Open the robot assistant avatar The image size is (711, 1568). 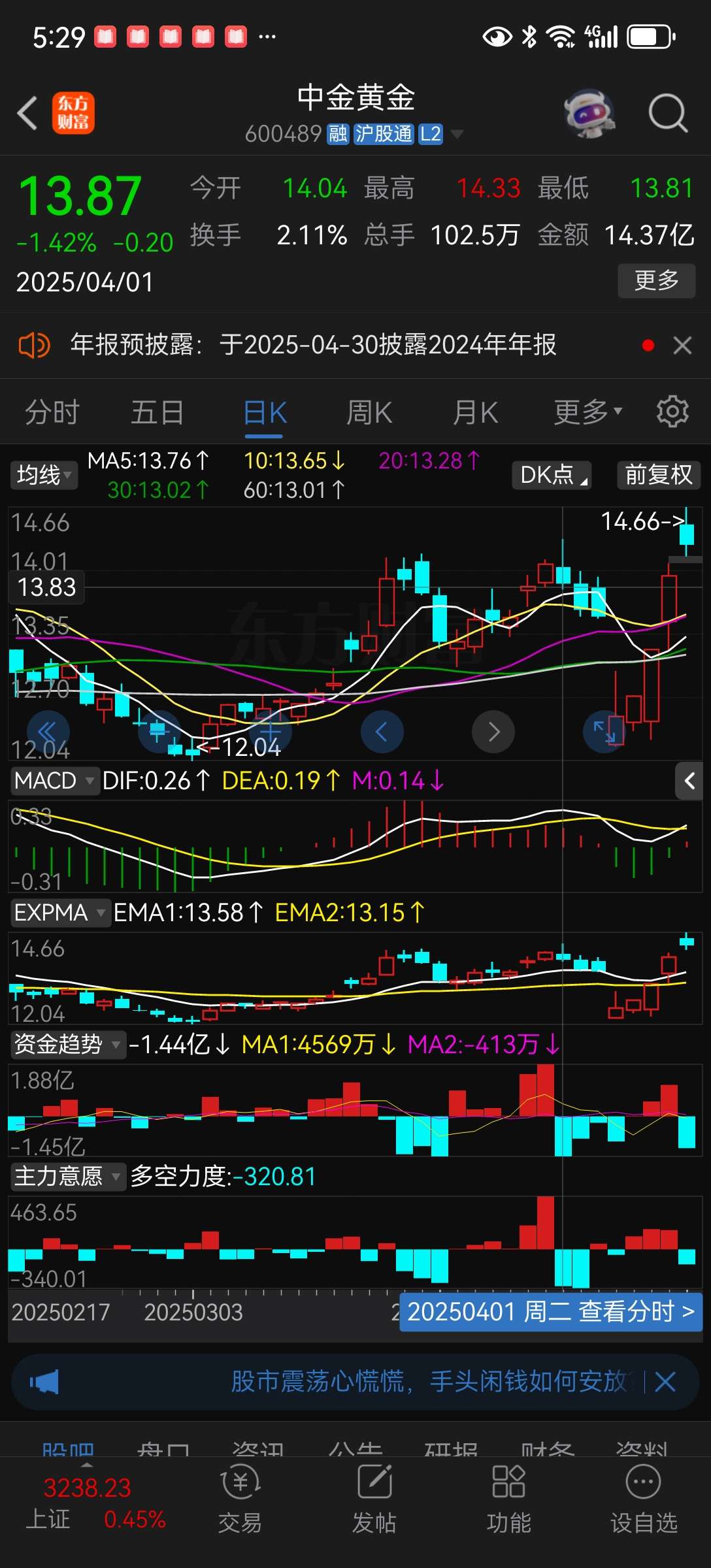[590, 114]
